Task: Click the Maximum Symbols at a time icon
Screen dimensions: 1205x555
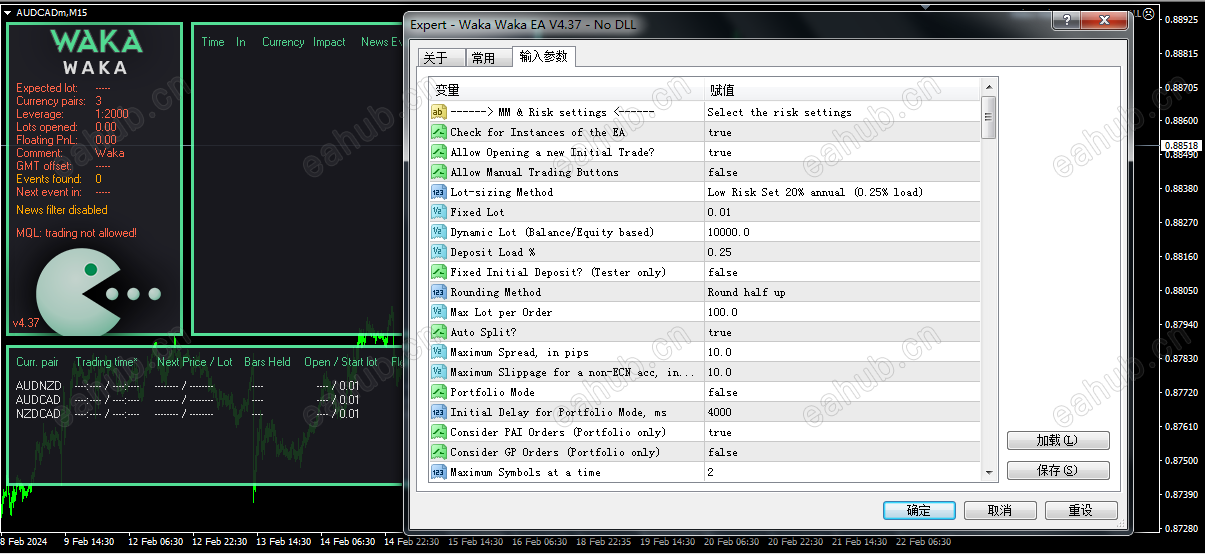Action: coord(438,472)
